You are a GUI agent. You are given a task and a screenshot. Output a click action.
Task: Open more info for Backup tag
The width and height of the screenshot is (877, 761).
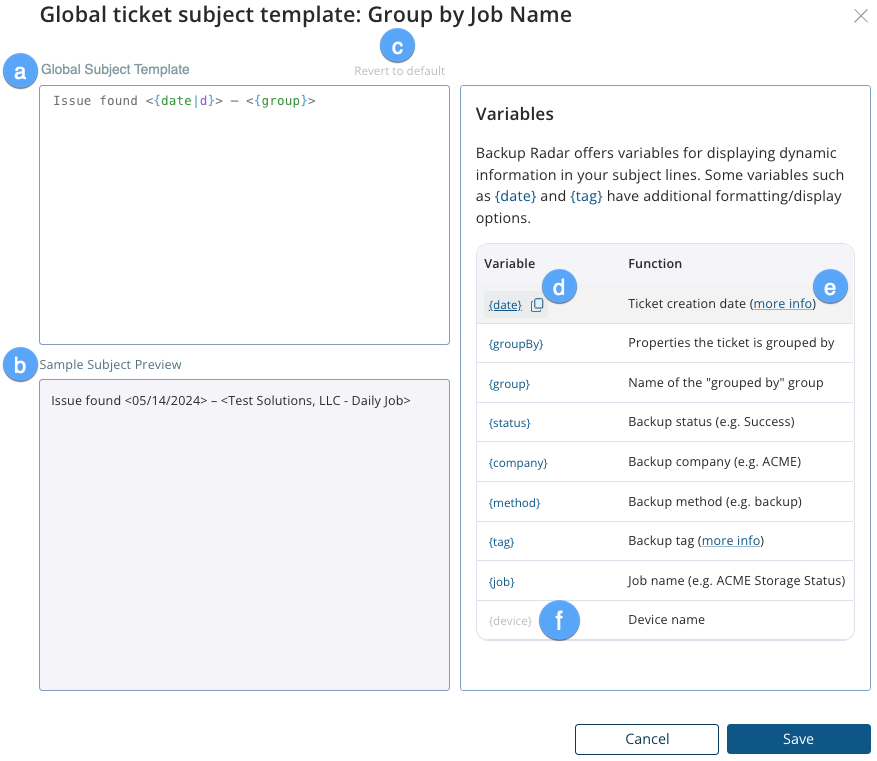[x=731, y=541]
